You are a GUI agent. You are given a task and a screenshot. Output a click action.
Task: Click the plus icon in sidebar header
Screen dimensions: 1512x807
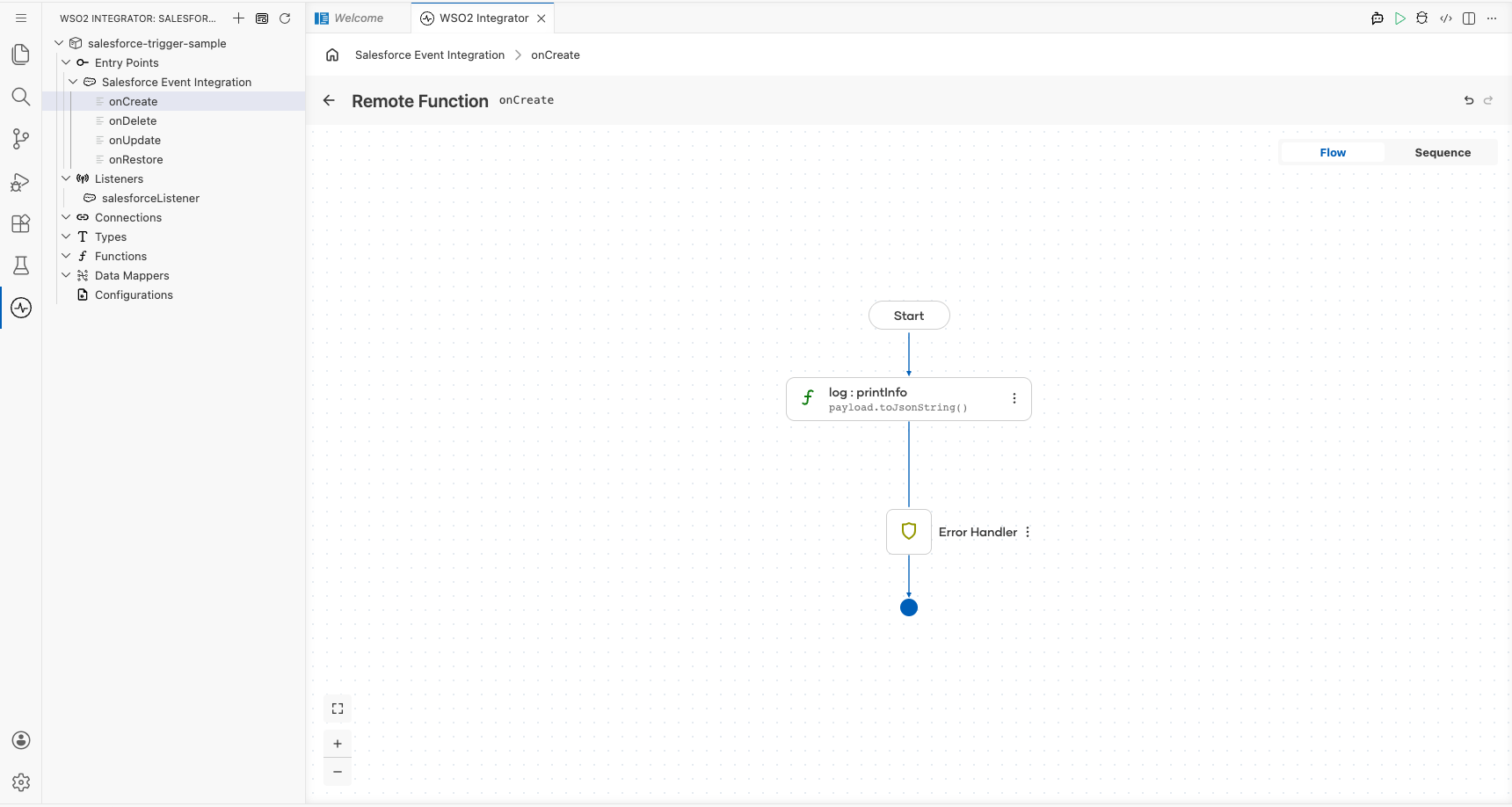click(x=238, y=18)
